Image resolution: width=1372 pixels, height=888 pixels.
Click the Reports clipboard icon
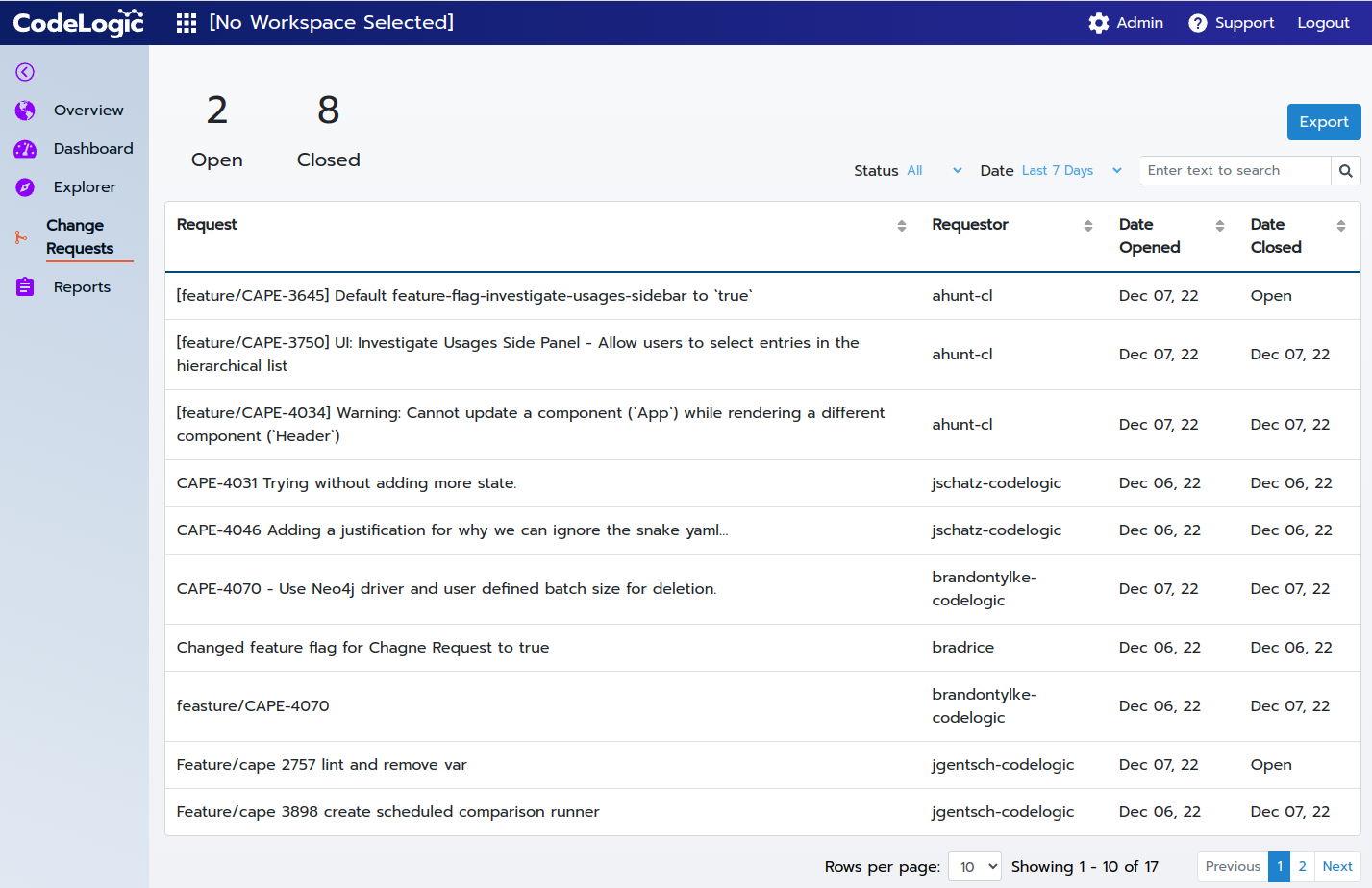click(x=25, y=287)
